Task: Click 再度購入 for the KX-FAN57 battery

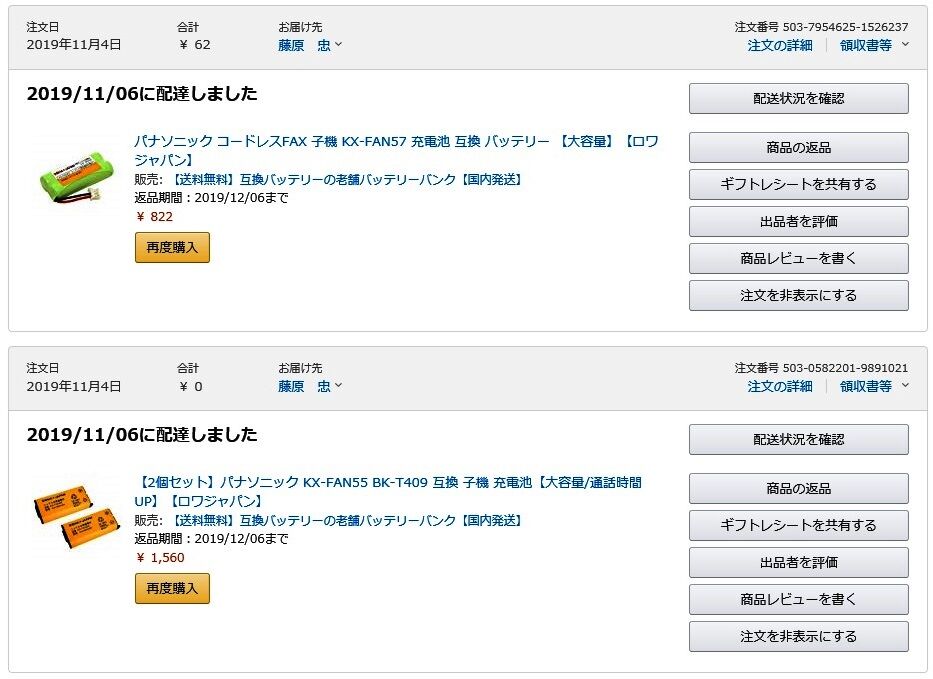Action: (172, 247)
